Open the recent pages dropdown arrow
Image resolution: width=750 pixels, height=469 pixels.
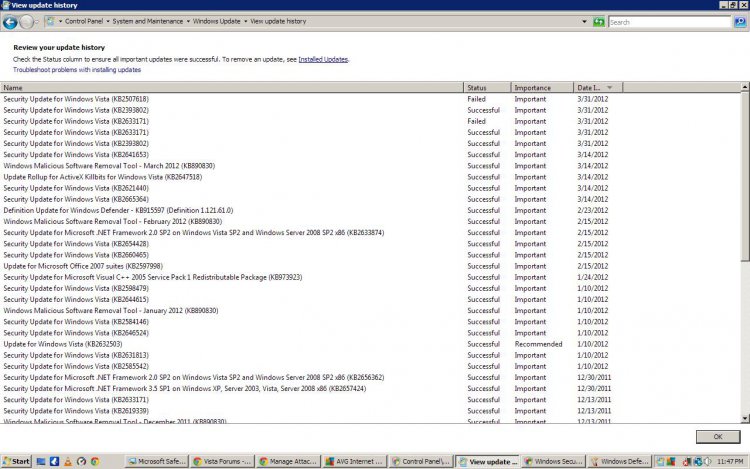tap(37, 22)
